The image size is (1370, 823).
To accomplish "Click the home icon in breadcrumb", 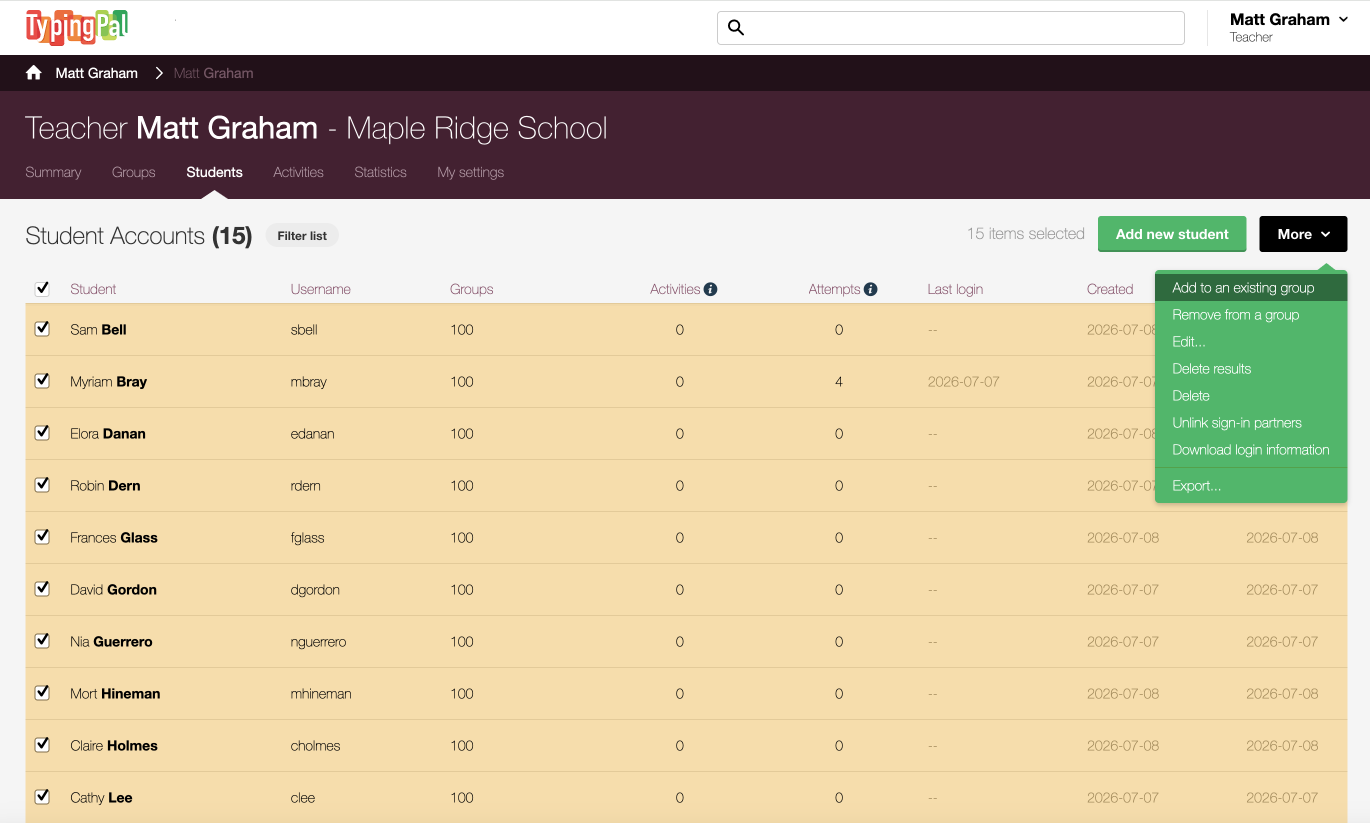I will 34,73.
